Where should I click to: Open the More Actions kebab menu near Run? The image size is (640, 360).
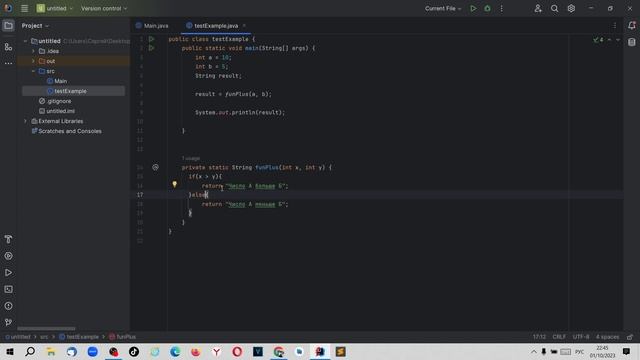pos(502,8)
